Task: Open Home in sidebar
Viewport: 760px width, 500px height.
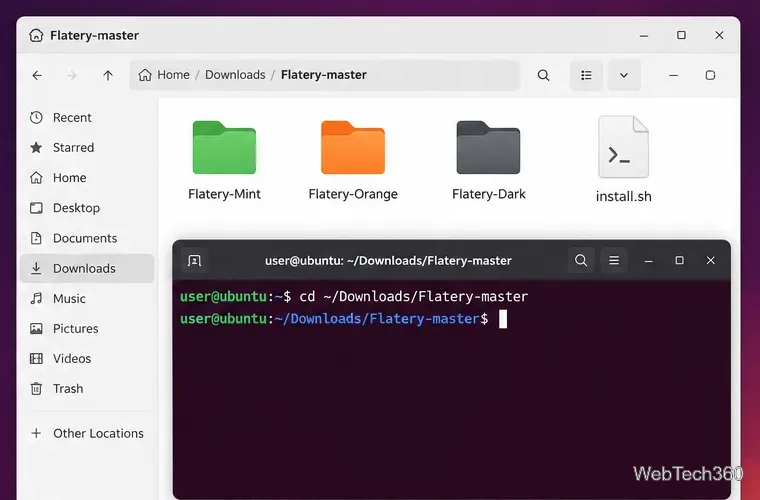Action: (x=87, y=178)
